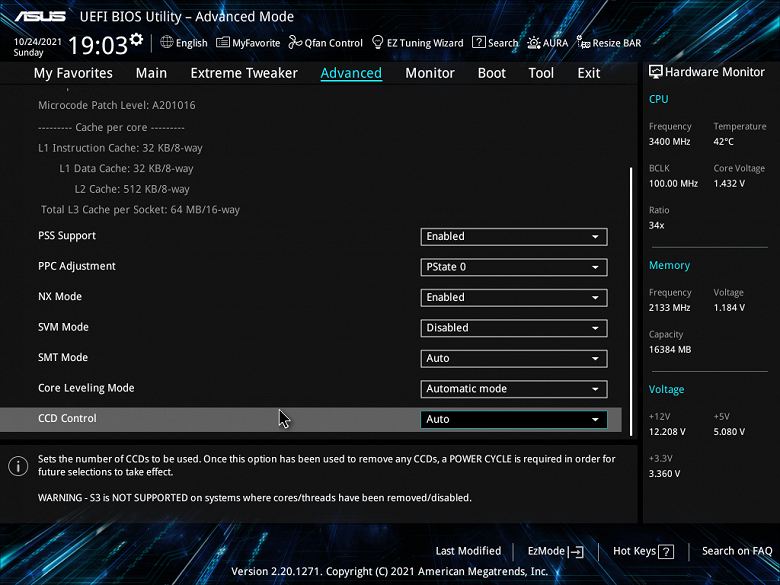This screenshot has height=585, width=780.
Task: Click the globe language icon
Action: [167, 42]
